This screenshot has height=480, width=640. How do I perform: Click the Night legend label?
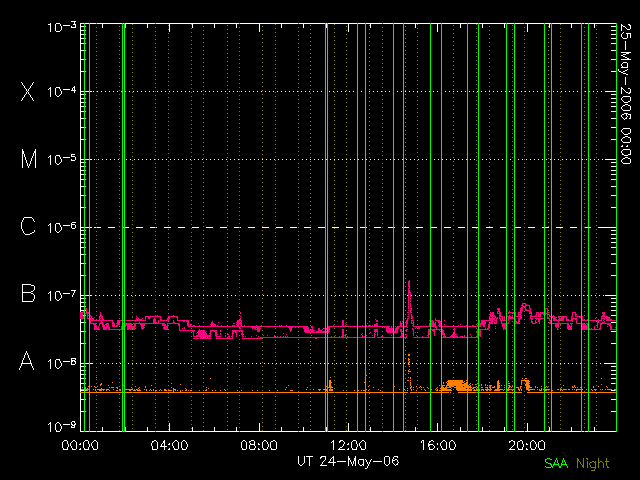click(593, 464)
